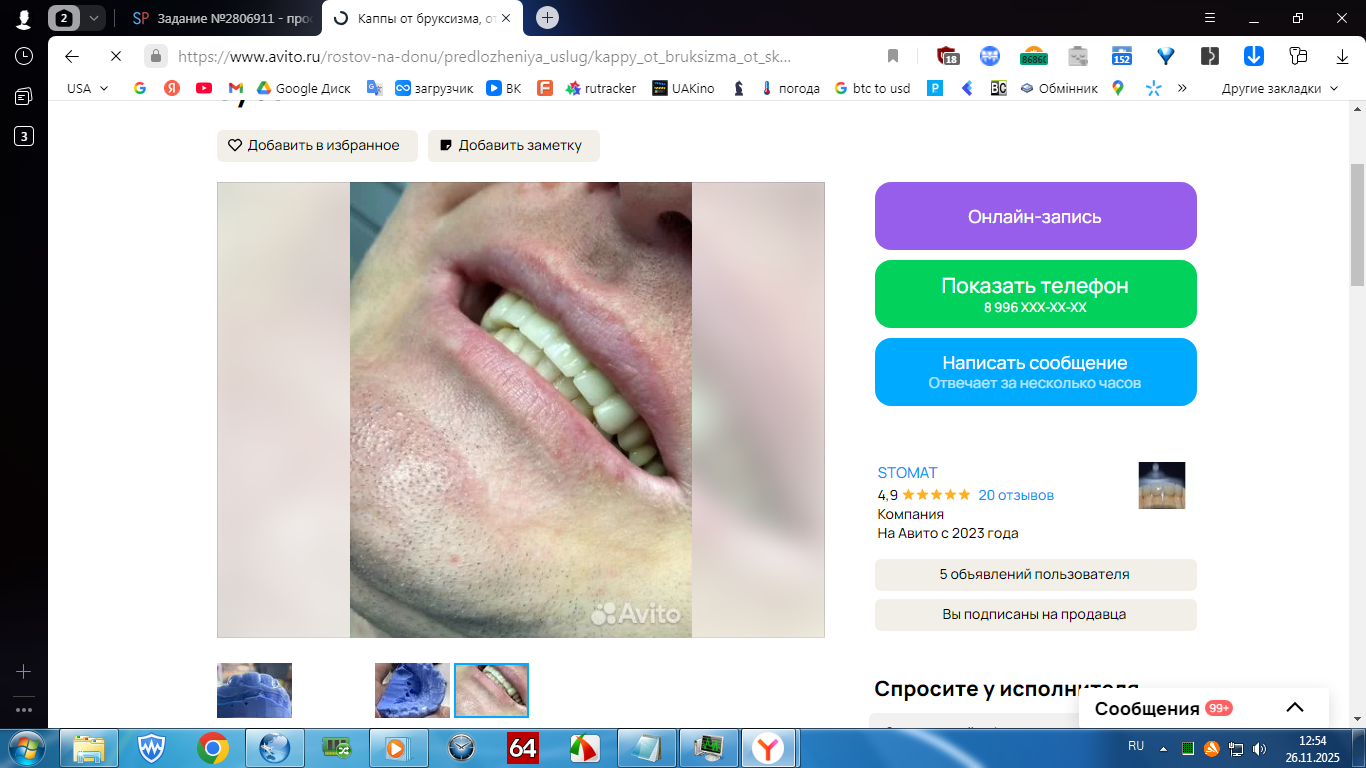The width and height of the screenshot is (1366, 768).
Task: Toggle Вы подписаны на продавца subscription
Action: tap(1035, 615)
